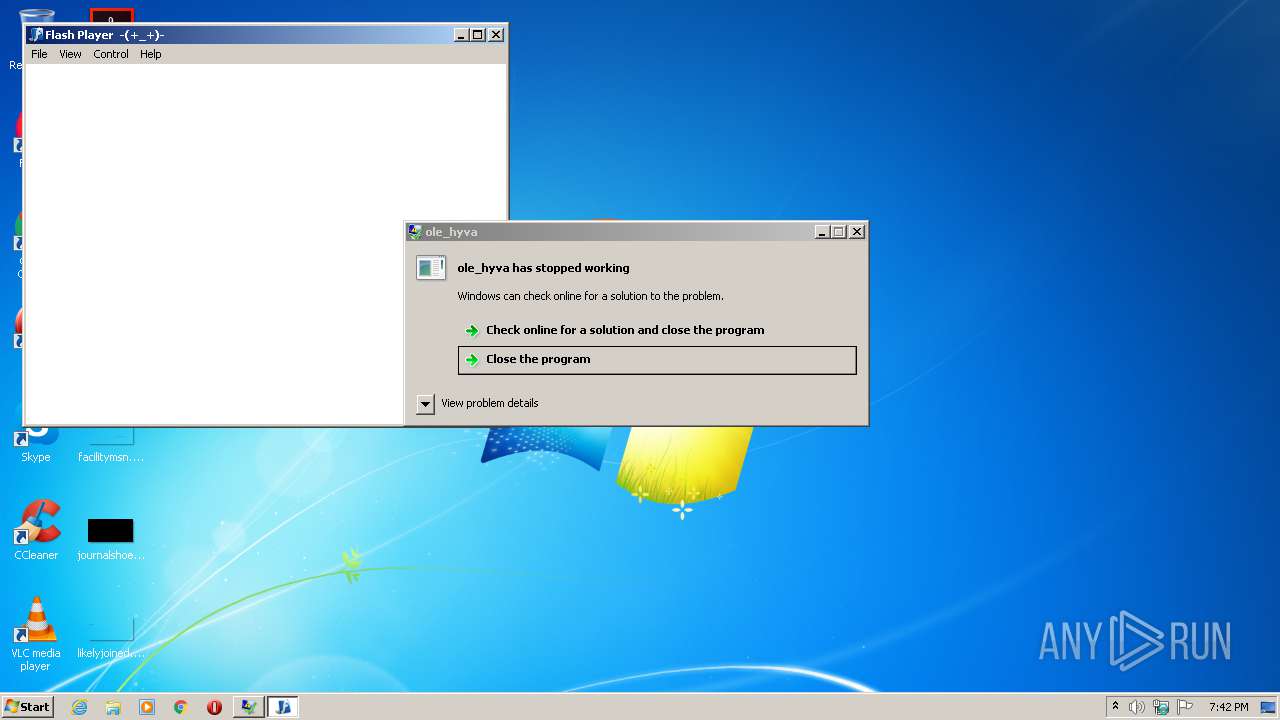Show hidden tray icons
Screen dimensions: 1280x720
(1116, 707)
